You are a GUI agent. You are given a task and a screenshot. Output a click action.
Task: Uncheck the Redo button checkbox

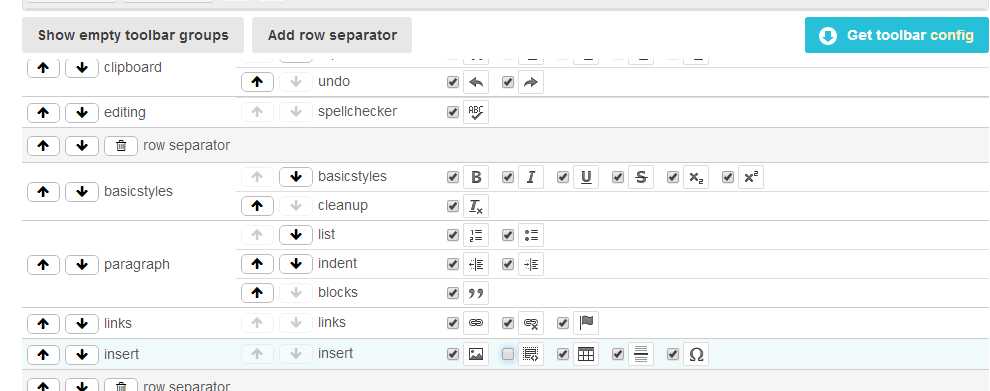pos(508,82)
